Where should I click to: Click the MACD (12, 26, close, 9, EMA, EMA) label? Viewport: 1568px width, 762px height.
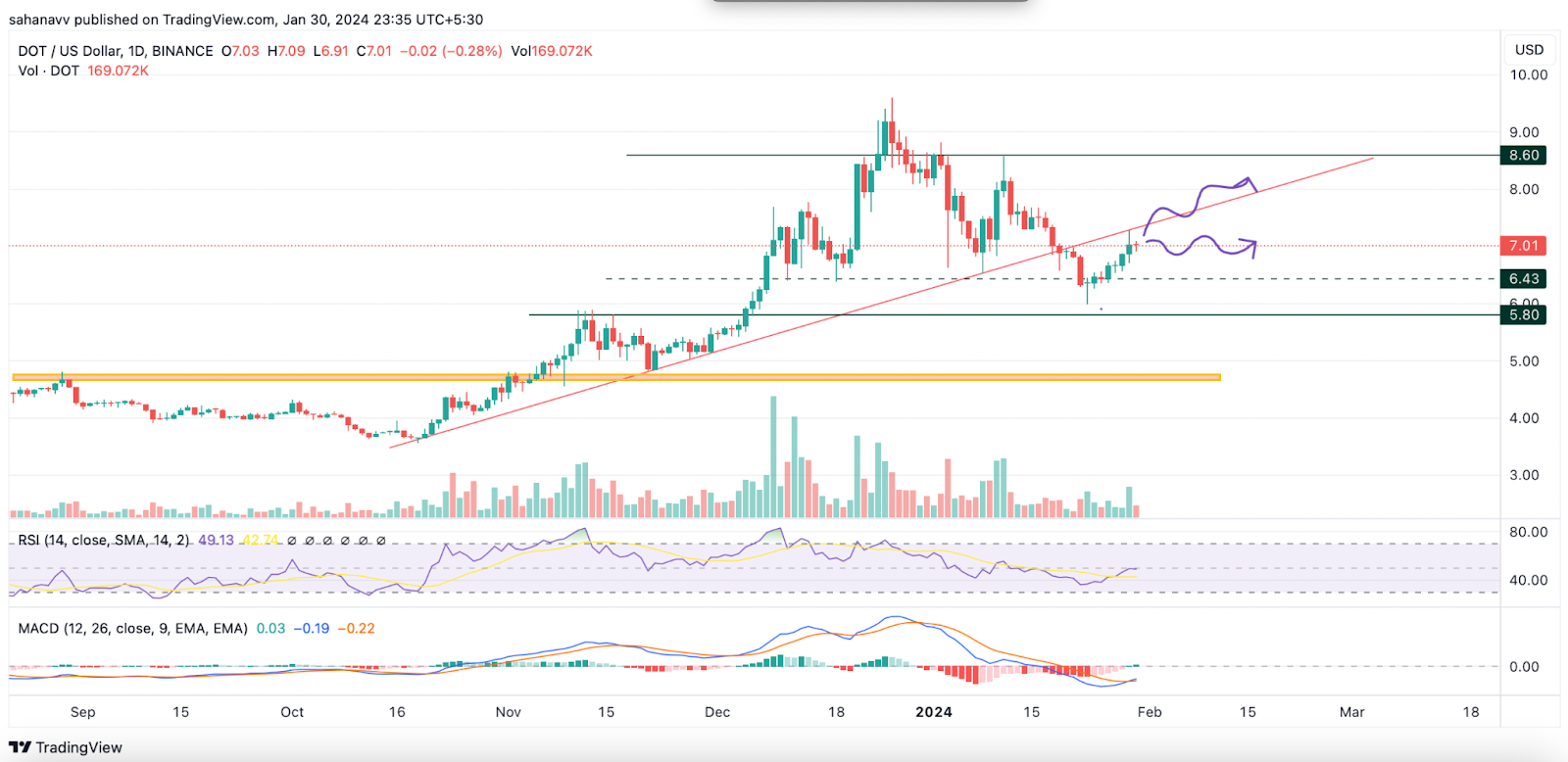click(133, 628)
